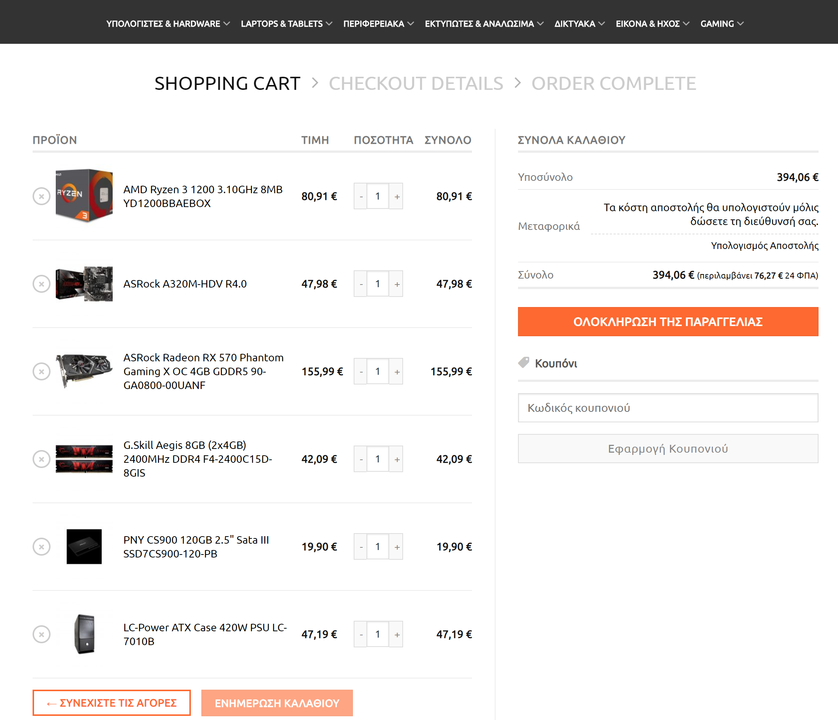The image size is (838, 720).
Task: Open G.Skill Aegis RAM thumbnail
Action: (x=84, y=459)
